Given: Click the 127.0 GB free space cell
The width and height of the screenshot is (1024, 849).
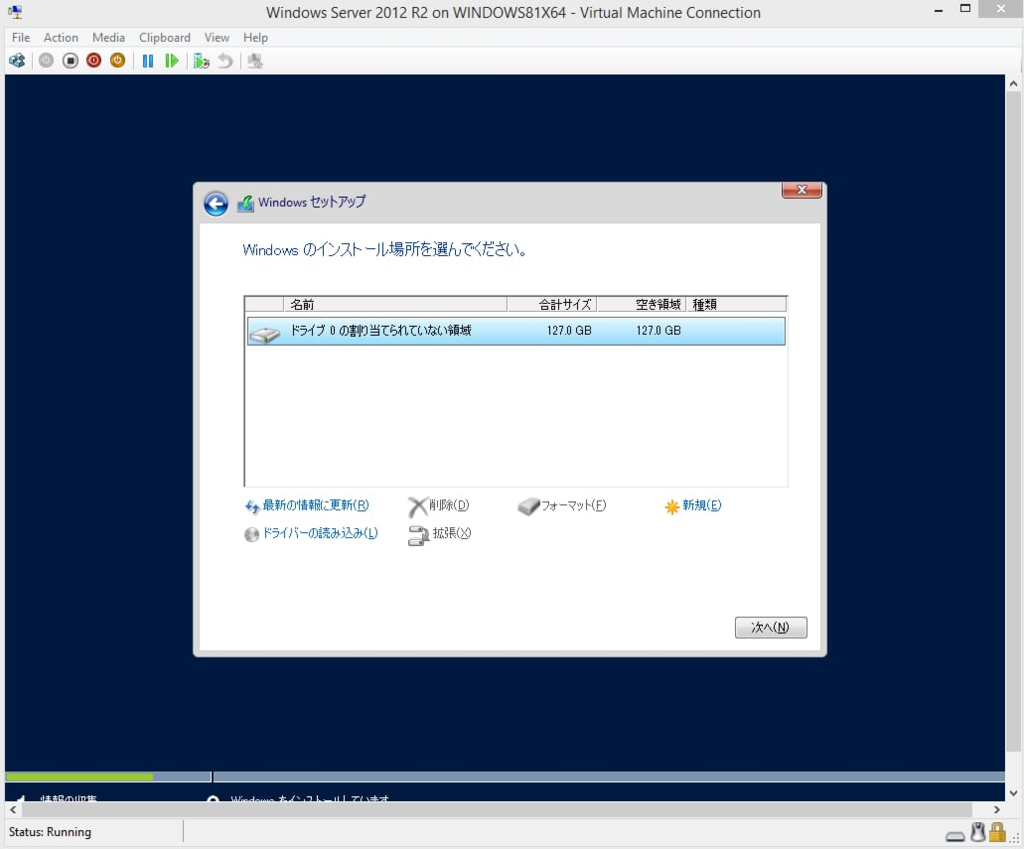Looking at the screenshot, I should (658, 330).
